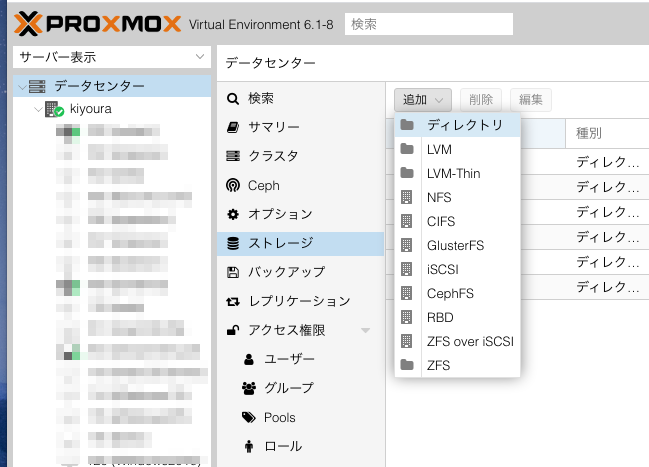Click the building icon next to CIFS
The width and height of the screenshot is (649, 467).
tap(407, 221)
